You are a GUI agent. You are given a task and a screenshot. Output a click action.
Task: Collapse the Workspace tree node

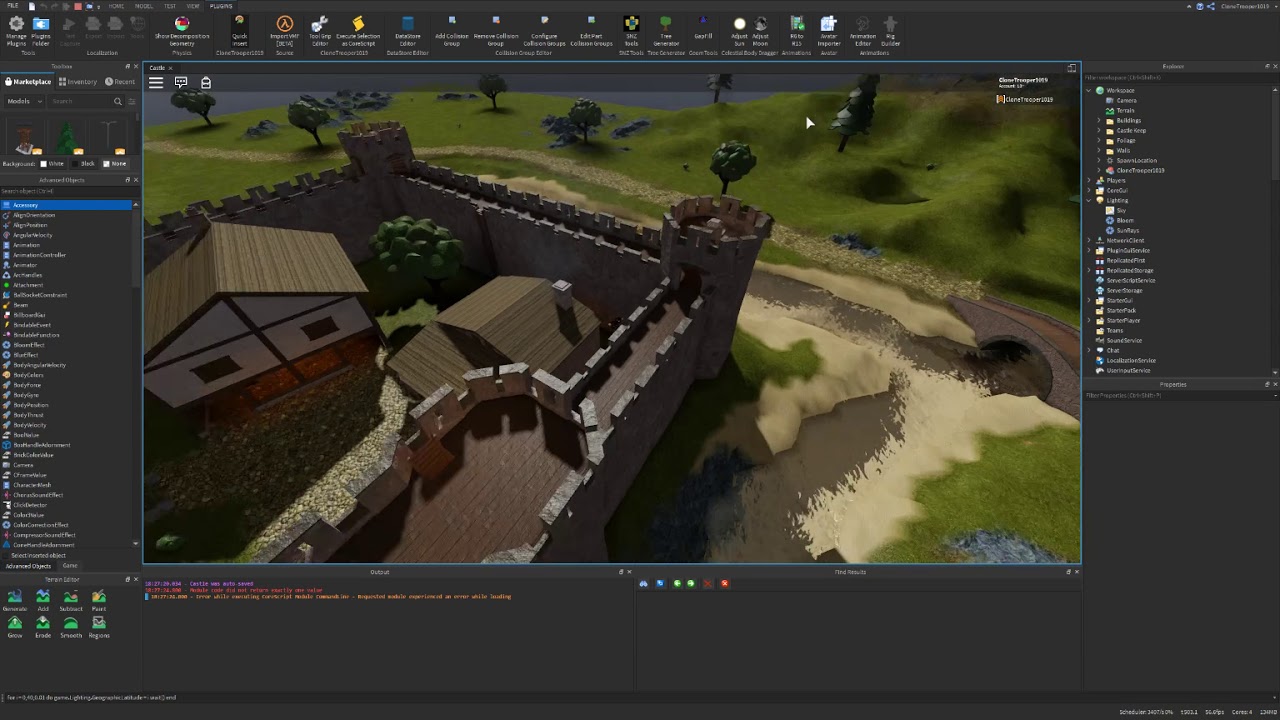click(x=1089, y=90)
